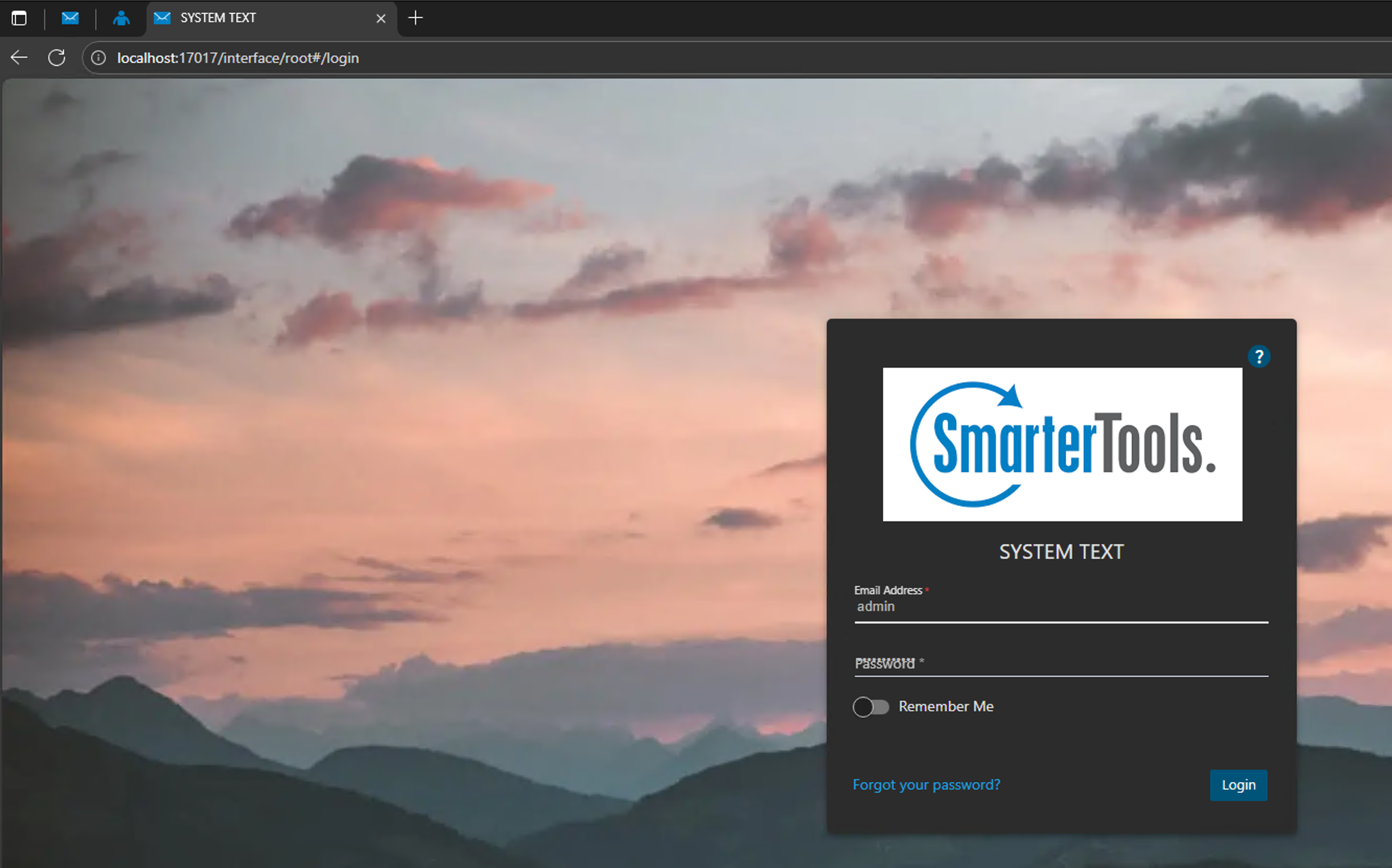The image size is (1392, 868).
Task: Toggle the Remember Me switch
Action: point(871,707)
